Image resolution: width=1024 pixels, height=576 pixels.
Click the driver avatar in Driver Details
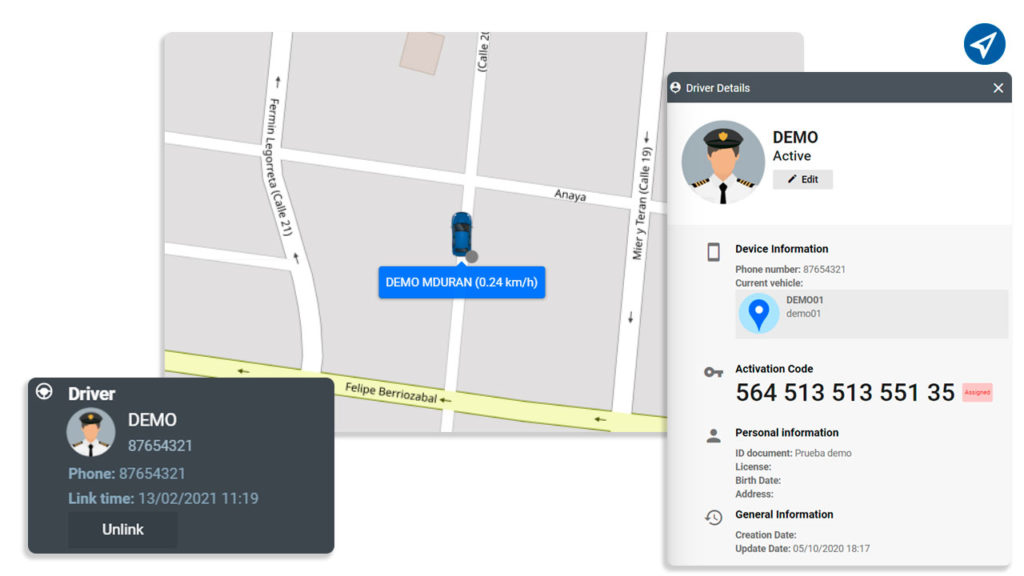[723, 162]
